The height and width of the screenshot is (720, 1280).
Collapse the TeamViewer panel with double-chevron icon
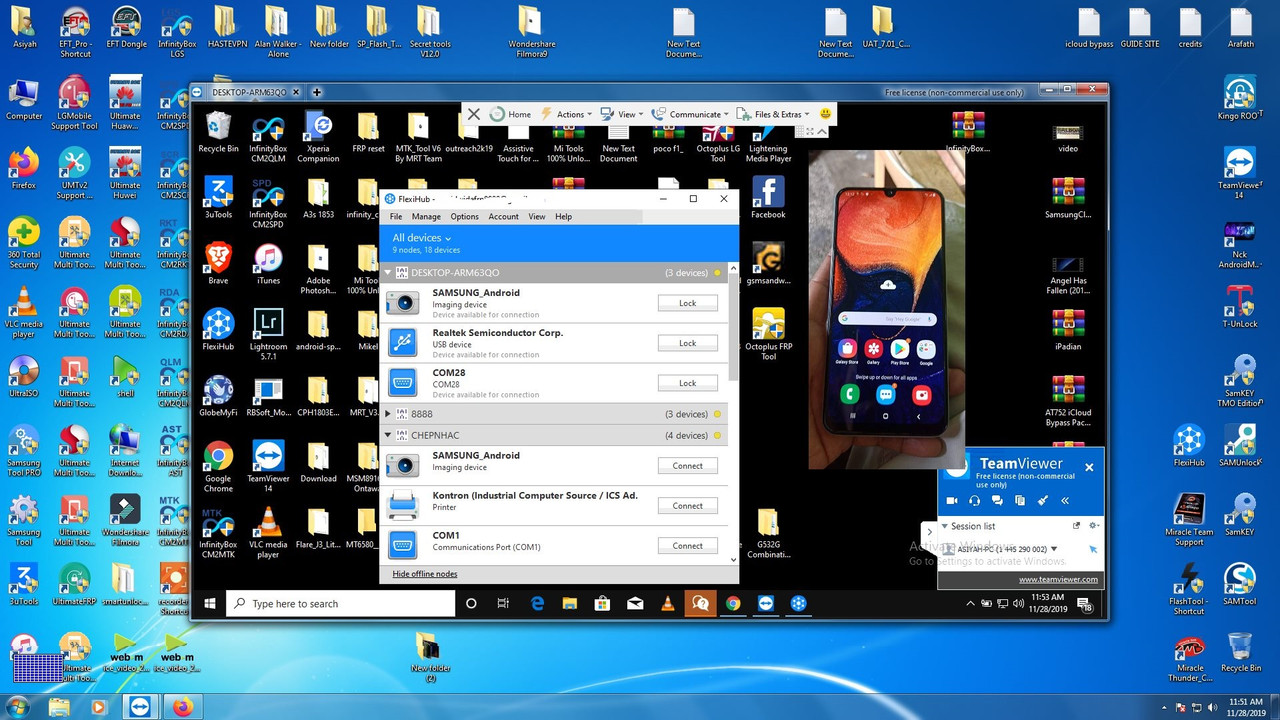pyautogui.click(x=1065, y=500)
